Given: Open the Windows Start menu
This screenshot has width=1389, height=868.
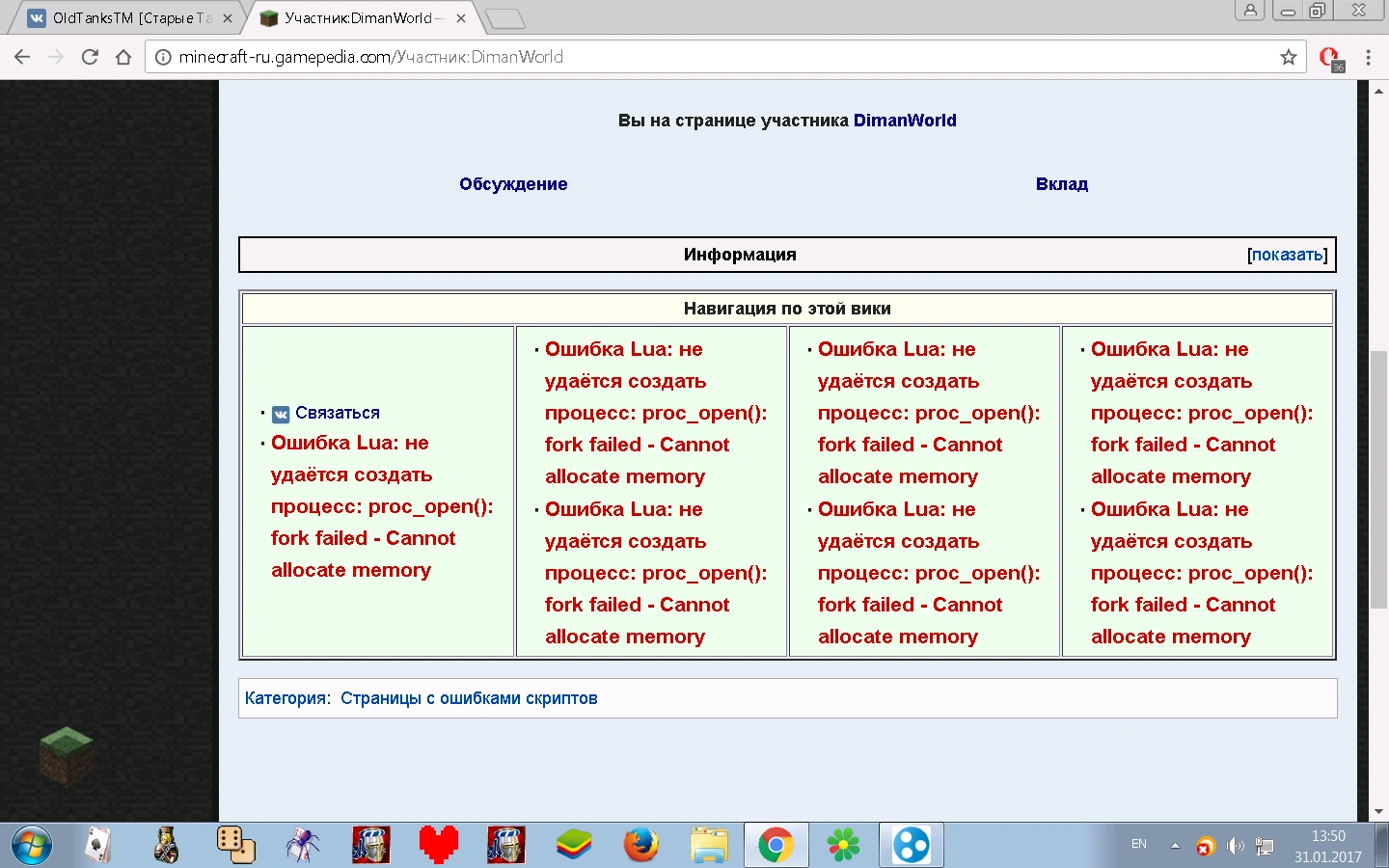Looking at the screenshot, I should (x=31, y=846).
